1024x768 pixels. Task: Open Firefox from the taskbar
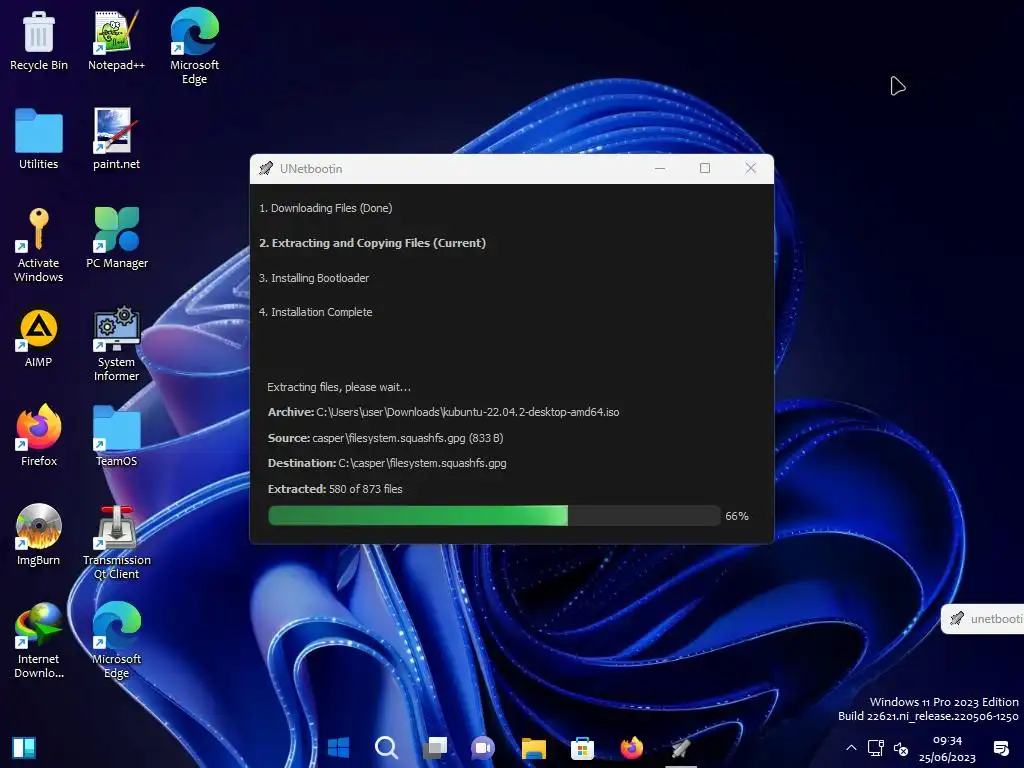[x=632, y=747]
